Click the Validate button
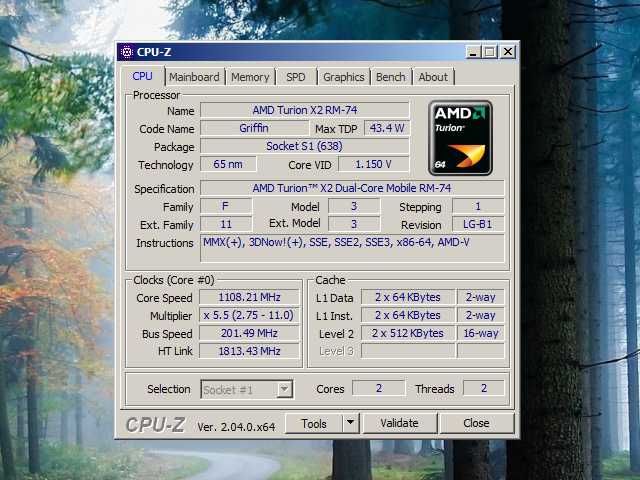This screenshot has height=480, width=640. point(399,423)
